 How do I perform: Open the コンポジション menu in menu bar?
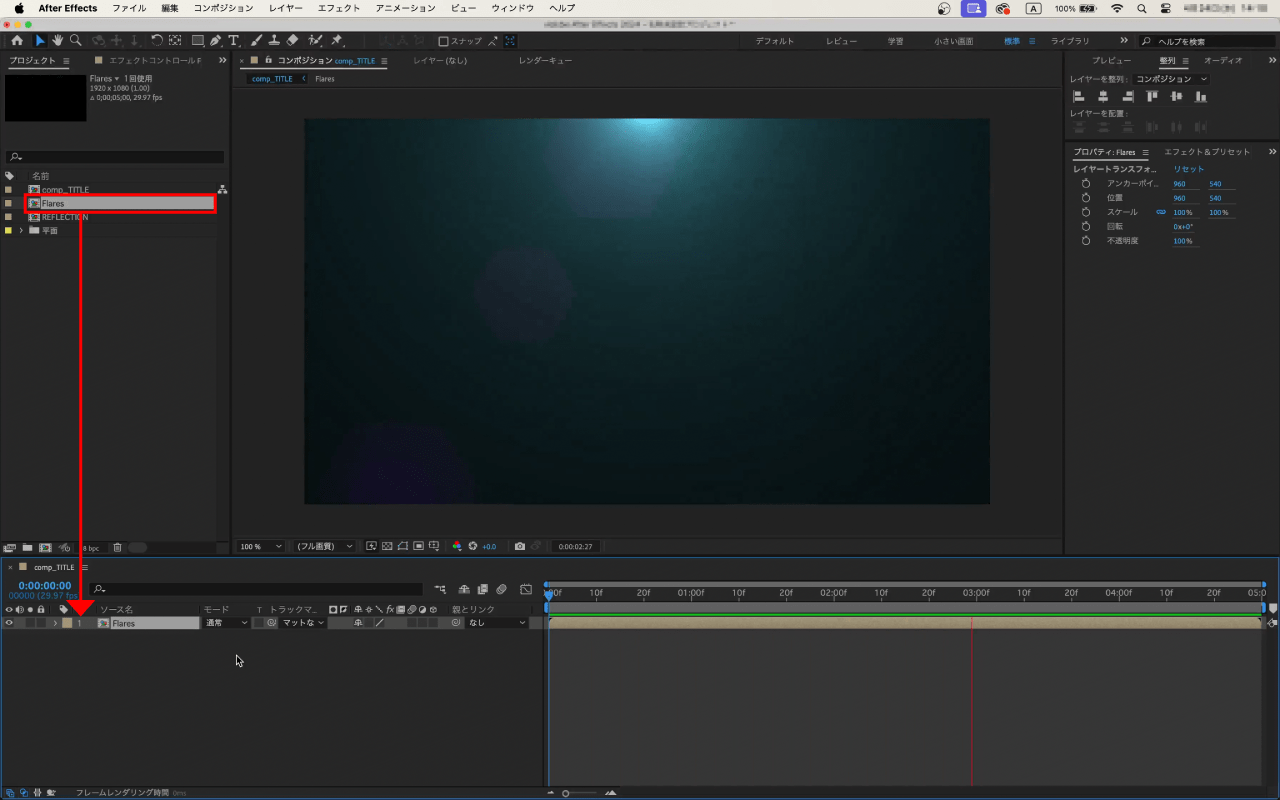pyautogui.click(x=223, y=8)
